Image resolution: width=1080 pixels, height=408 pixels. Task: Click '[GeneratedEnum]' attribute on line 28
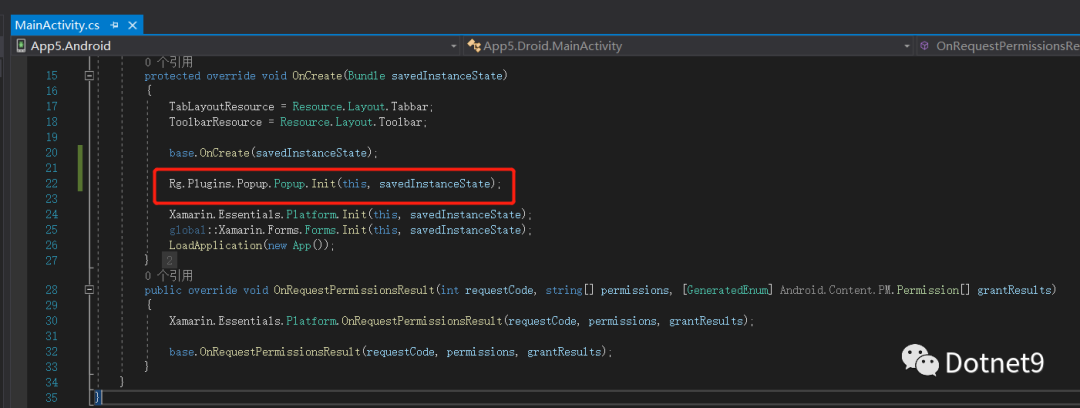728,290
